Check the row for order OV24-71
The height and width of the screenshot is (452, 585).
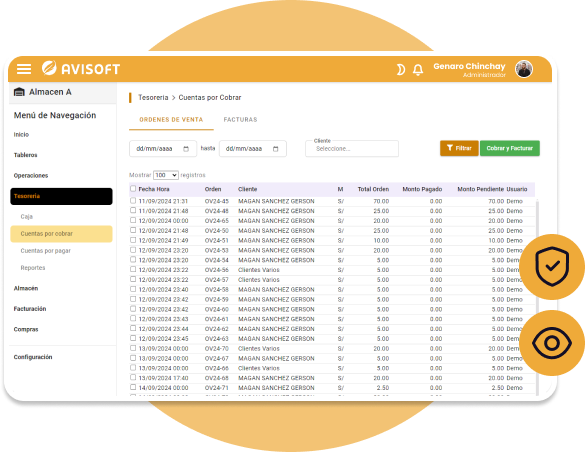point(133,387)
